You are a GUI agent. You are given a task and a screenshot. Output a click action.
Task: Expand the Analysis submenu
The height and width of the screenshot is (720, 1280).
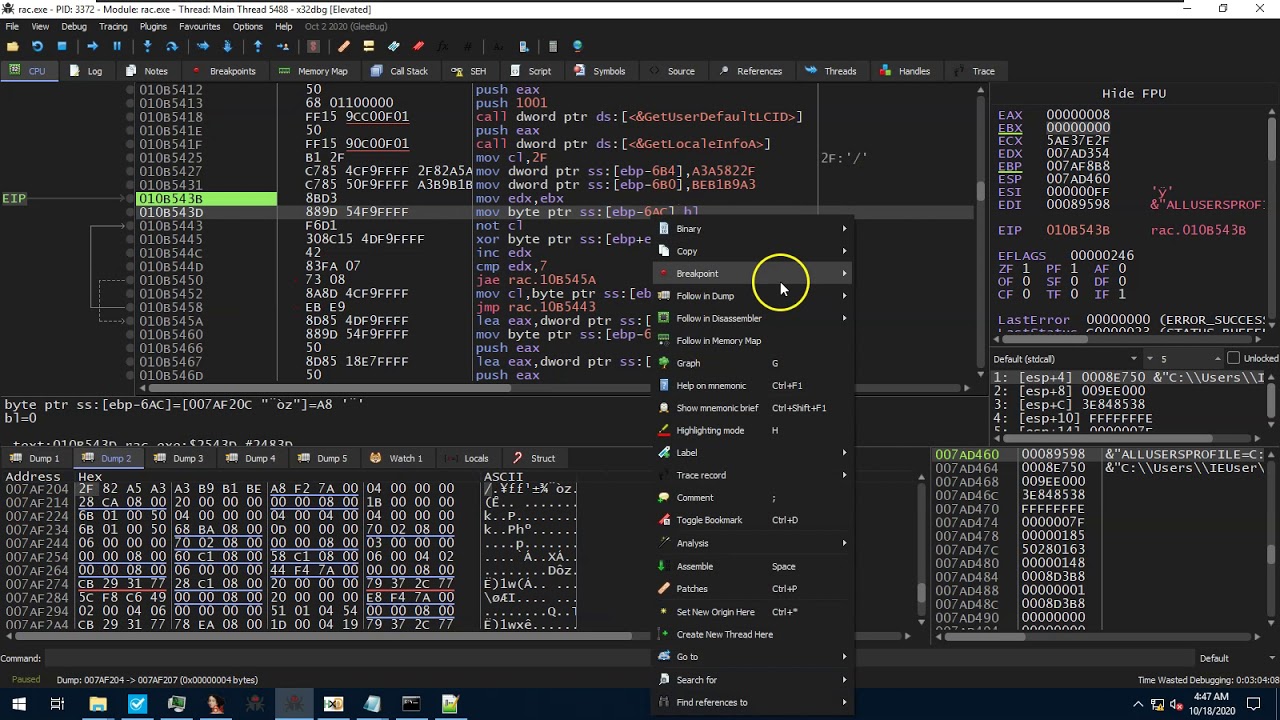click(x=753, y=543)
